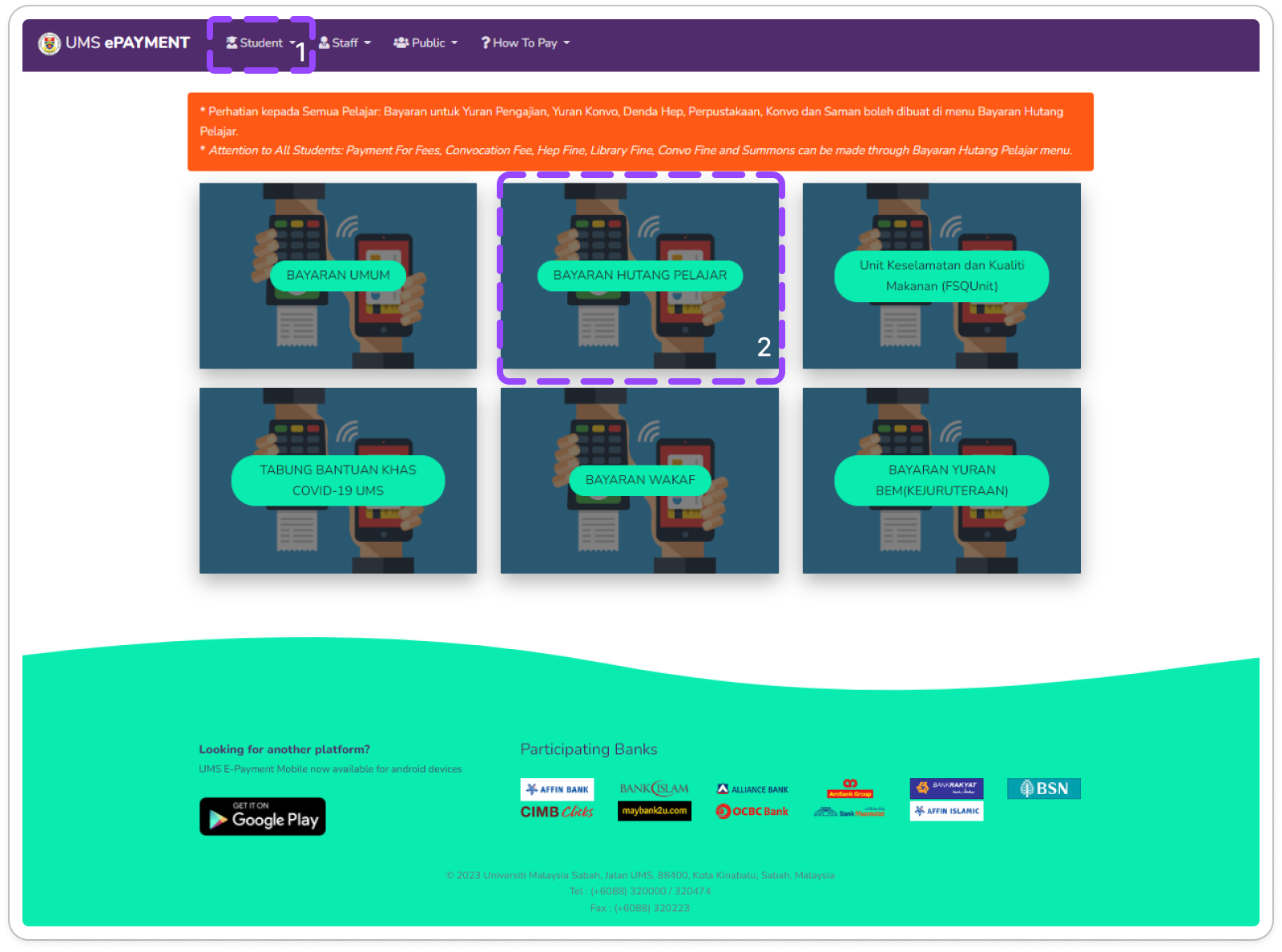Open BAYARAN HUTANG PELAJAR payment option

coord(639,275)
